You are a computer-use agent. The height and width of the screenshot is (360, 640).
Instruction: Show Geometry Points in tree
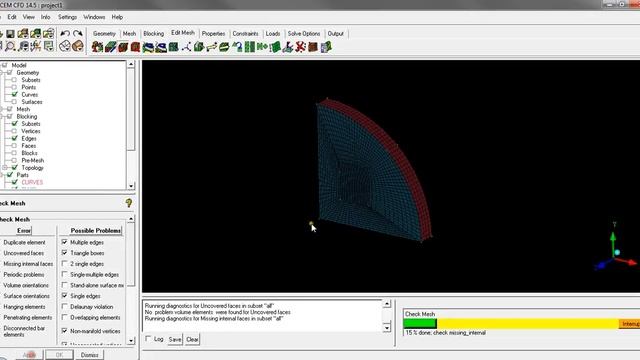[x=15, y=87]
